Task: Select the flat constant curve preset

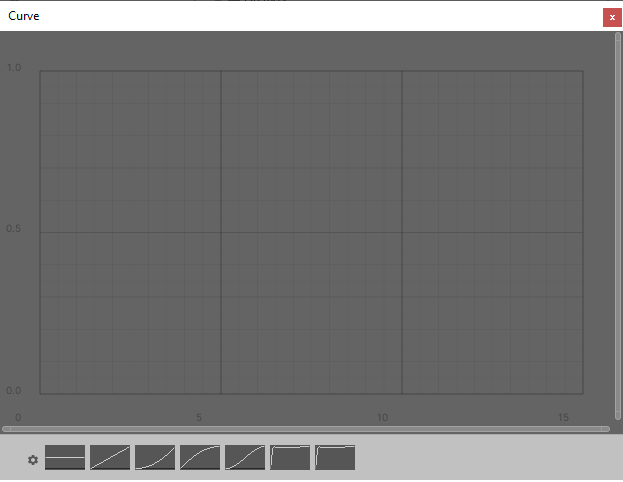Action: pyautogui.click(x=65, y=457)
